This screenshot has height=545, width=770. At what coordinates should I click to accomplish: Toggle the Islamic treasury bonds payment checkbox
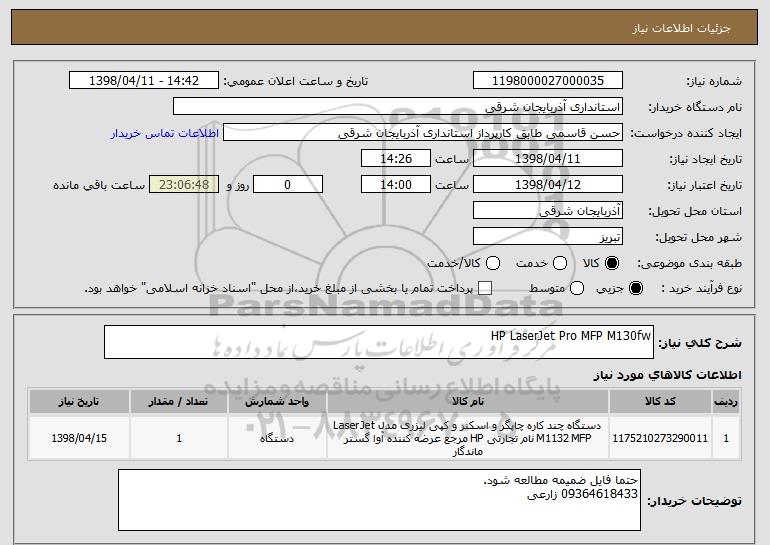point(485,288)
